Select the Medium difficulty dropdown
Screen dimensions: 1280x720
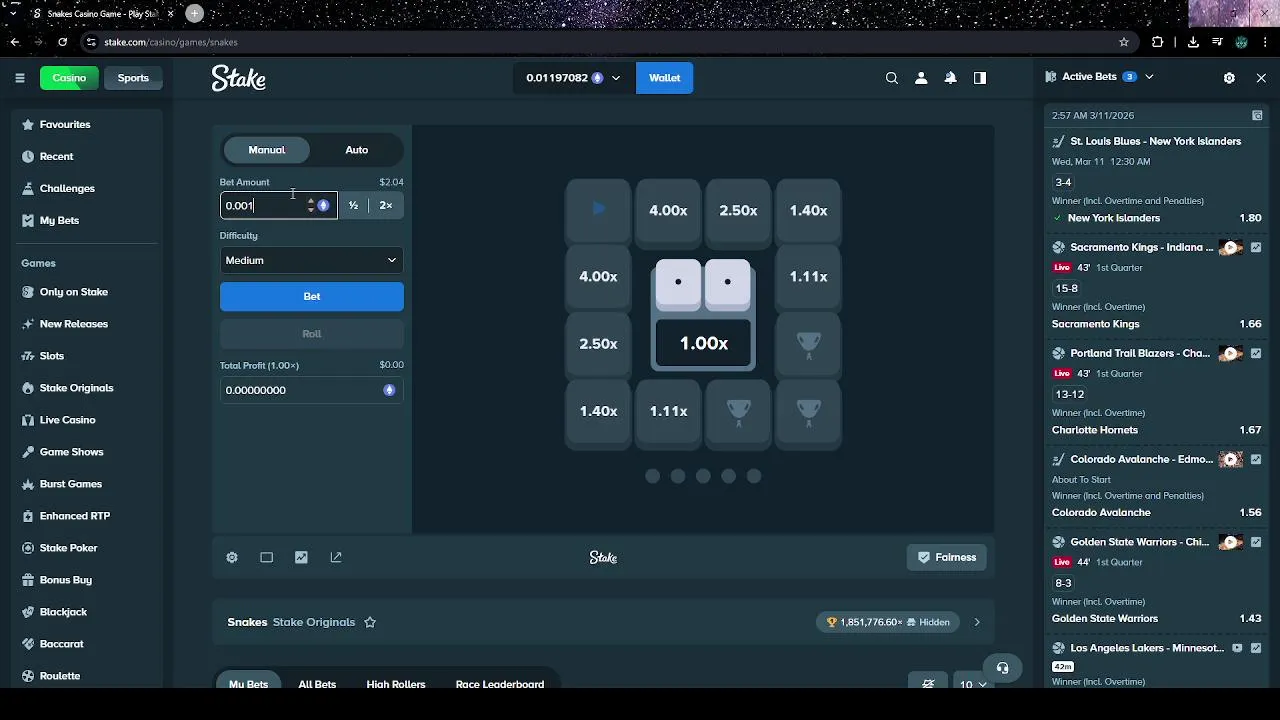(312, 260)
